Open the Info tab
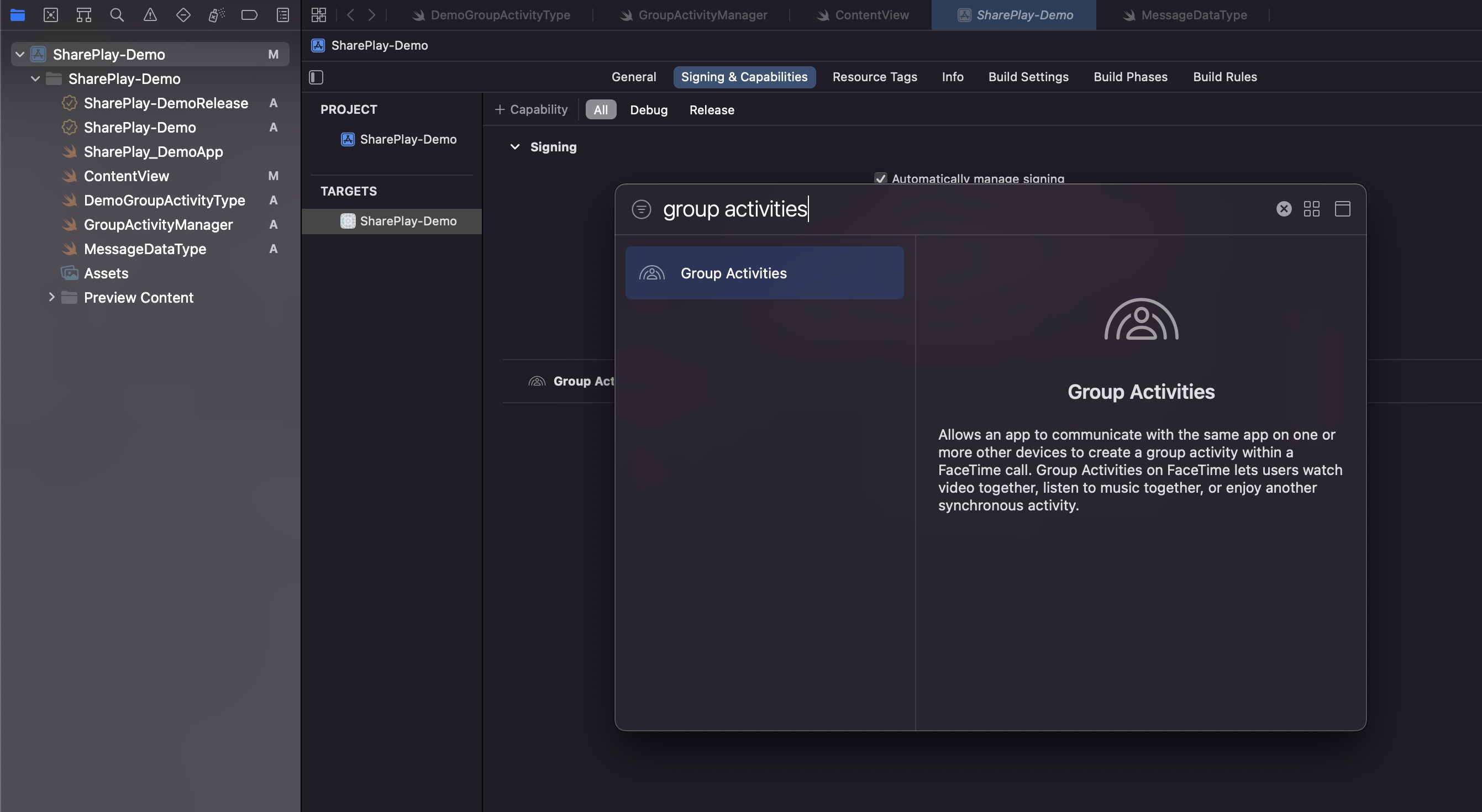 click(x=952, y=77)
